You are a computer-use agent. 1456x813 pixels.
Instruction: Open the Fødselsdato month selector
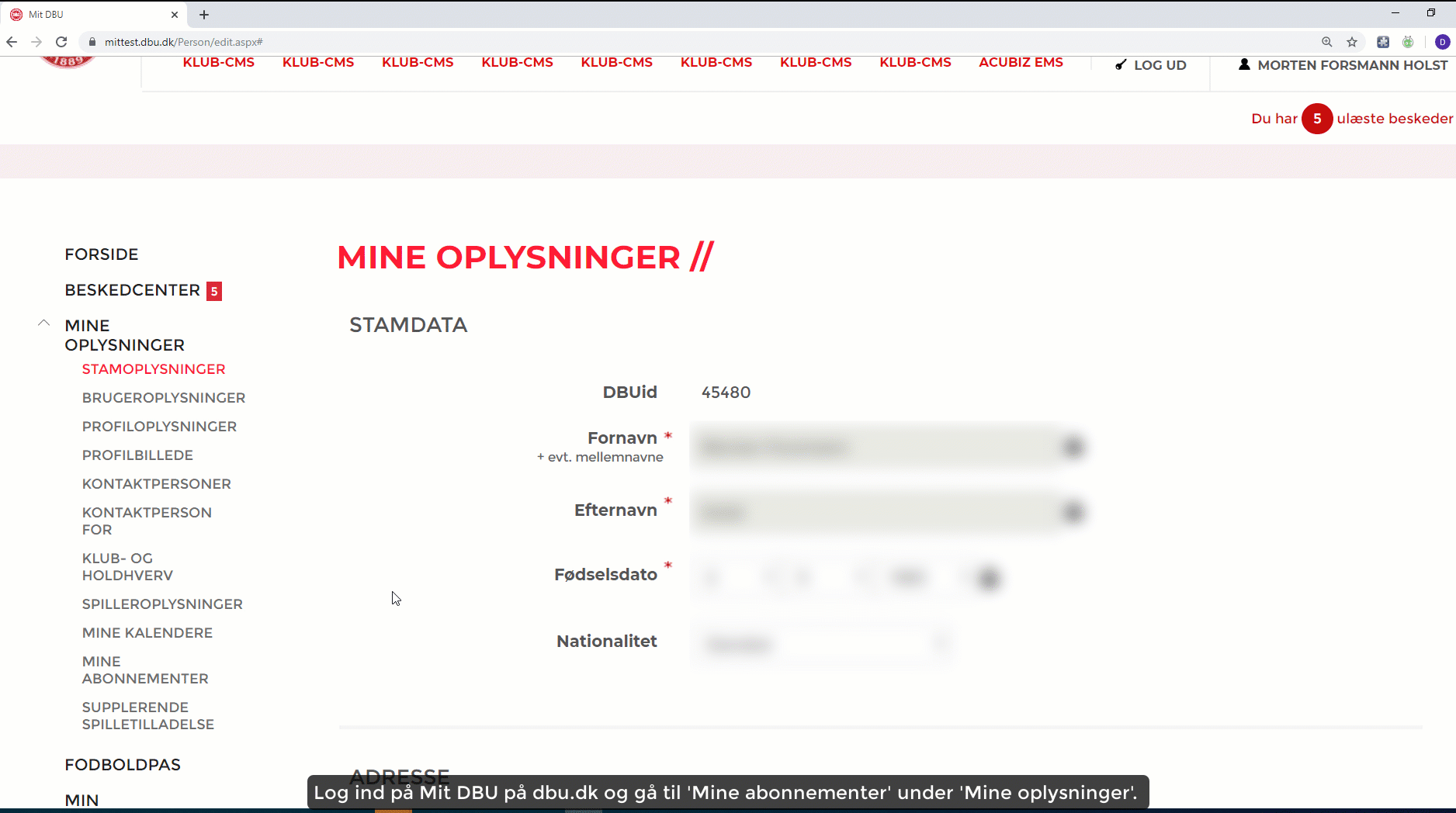coord(830,578)
